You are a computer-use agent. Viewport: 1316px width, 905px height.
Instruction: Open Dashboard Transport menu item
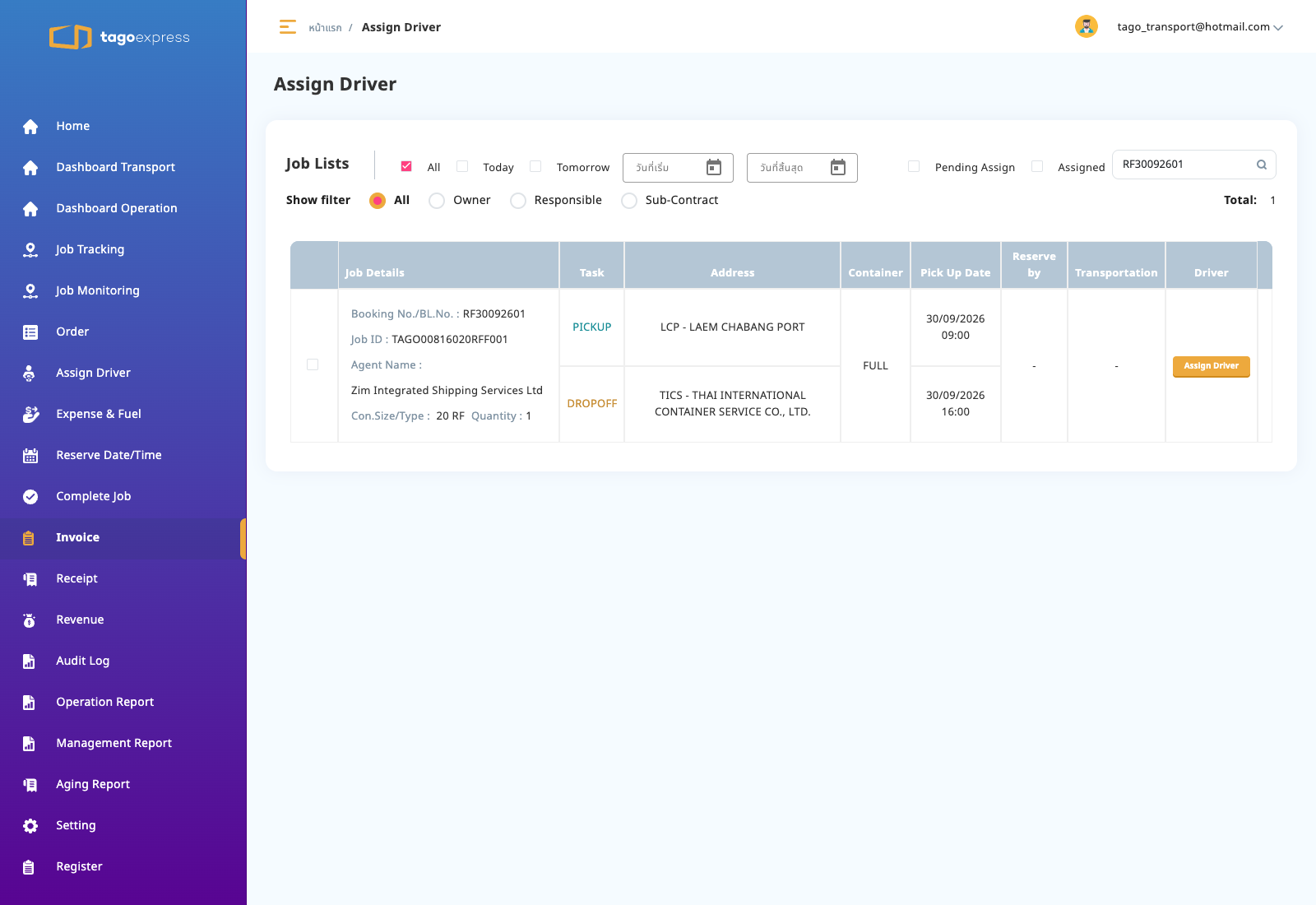pyautogui.click(x=123, y=167)
